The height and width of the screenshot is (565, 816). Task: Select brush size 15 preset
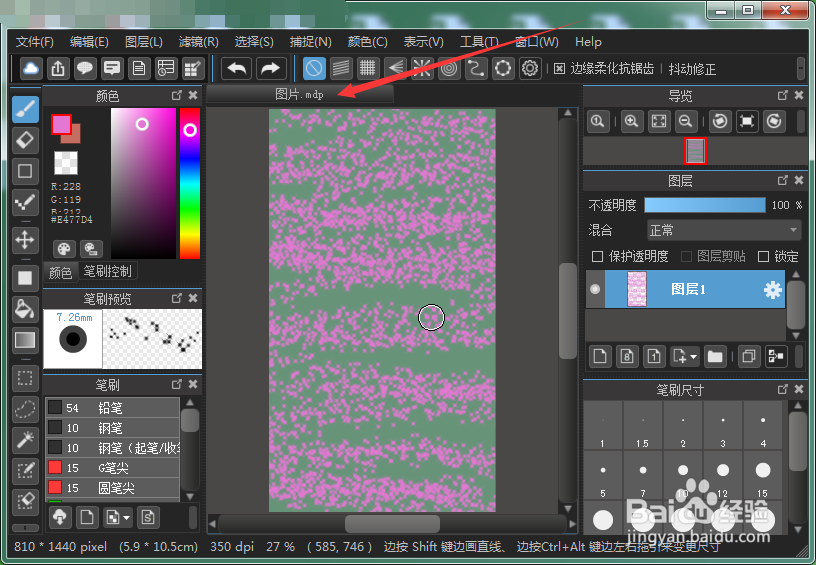pos(762,475)
